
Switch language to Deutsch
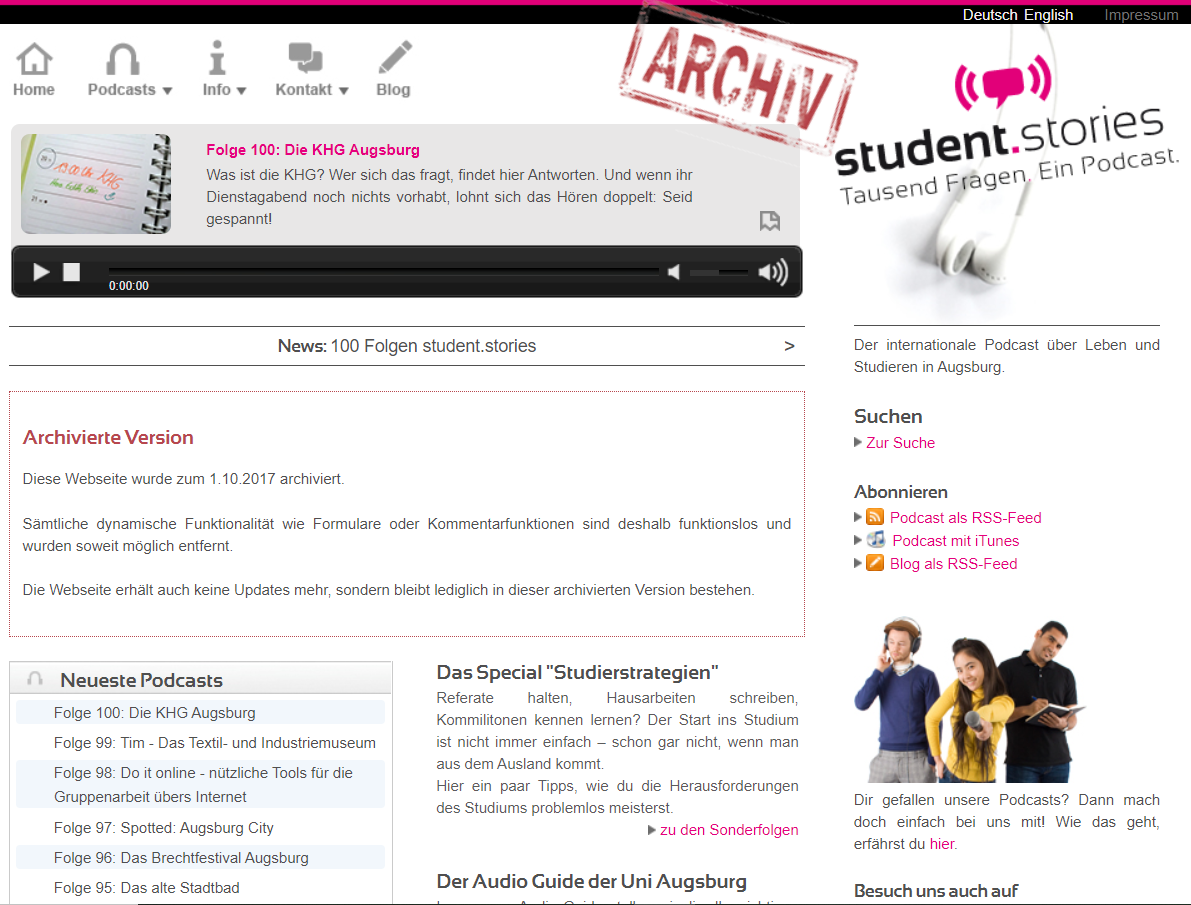[990, 15]
